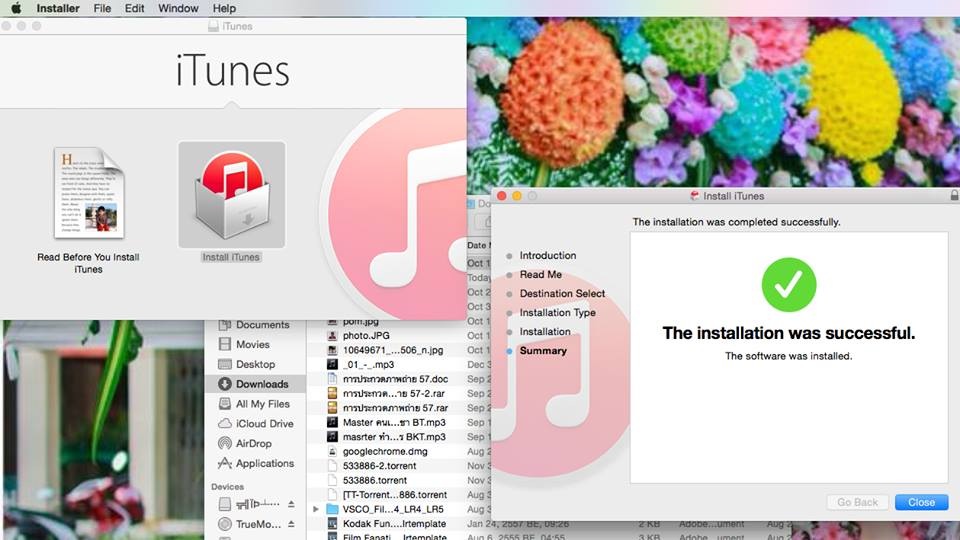Select the VSCO_Fil...4_LR4_LR5 folder

393,509
